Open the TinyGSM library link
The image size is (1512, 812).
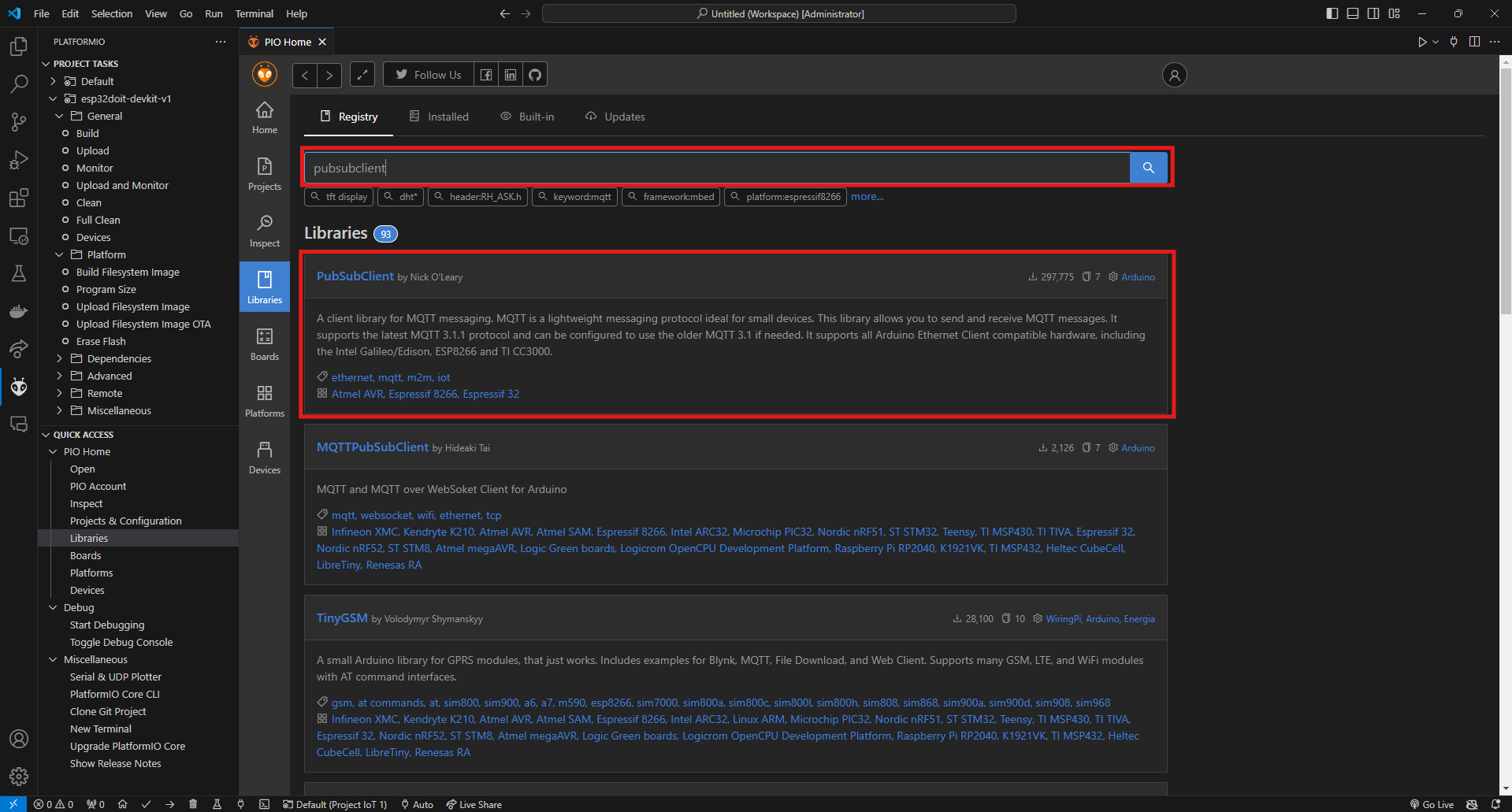click(342, 617)
